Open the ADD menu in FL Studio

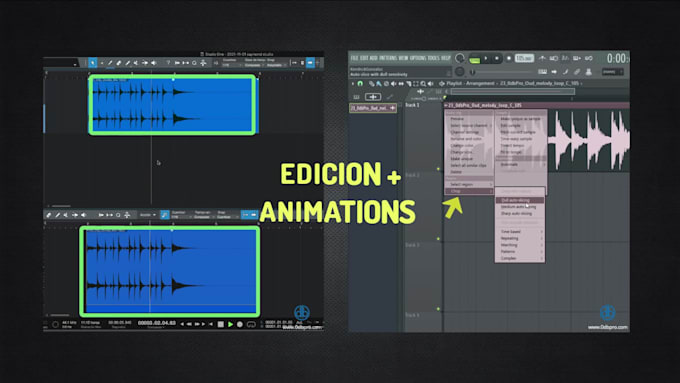click(373, 58)
